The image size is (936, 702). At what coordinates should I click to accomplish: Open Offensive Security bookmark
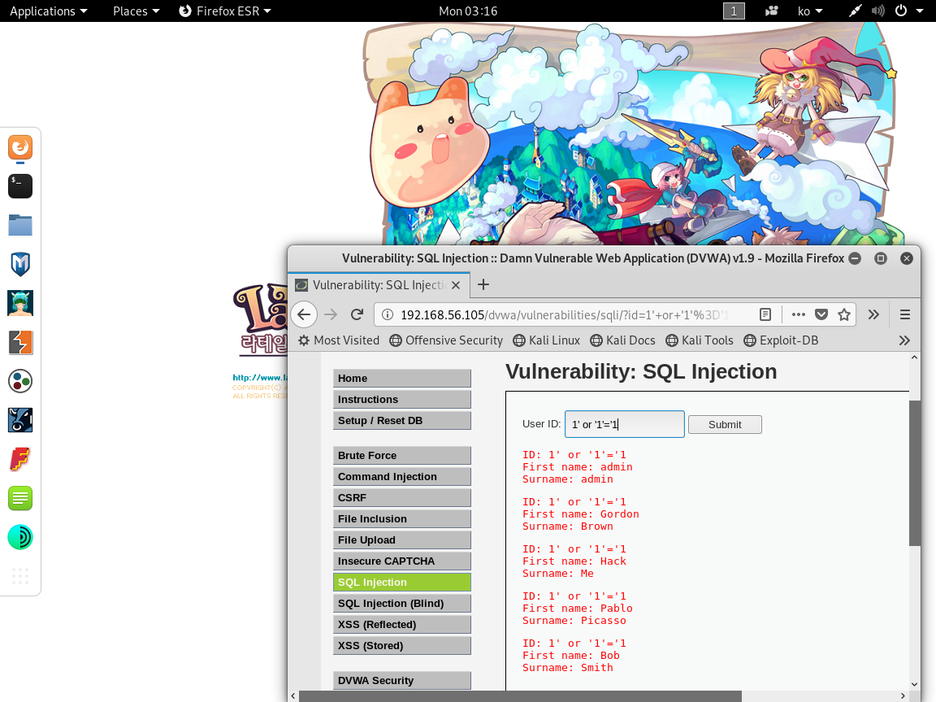(446, 340)
